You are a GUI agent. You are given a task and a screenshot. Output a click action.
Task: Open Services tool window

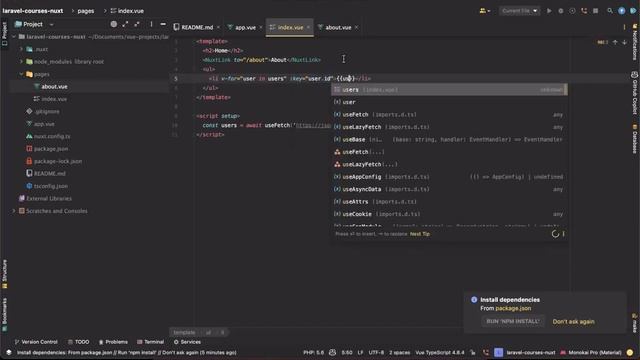tap(187, 342)
